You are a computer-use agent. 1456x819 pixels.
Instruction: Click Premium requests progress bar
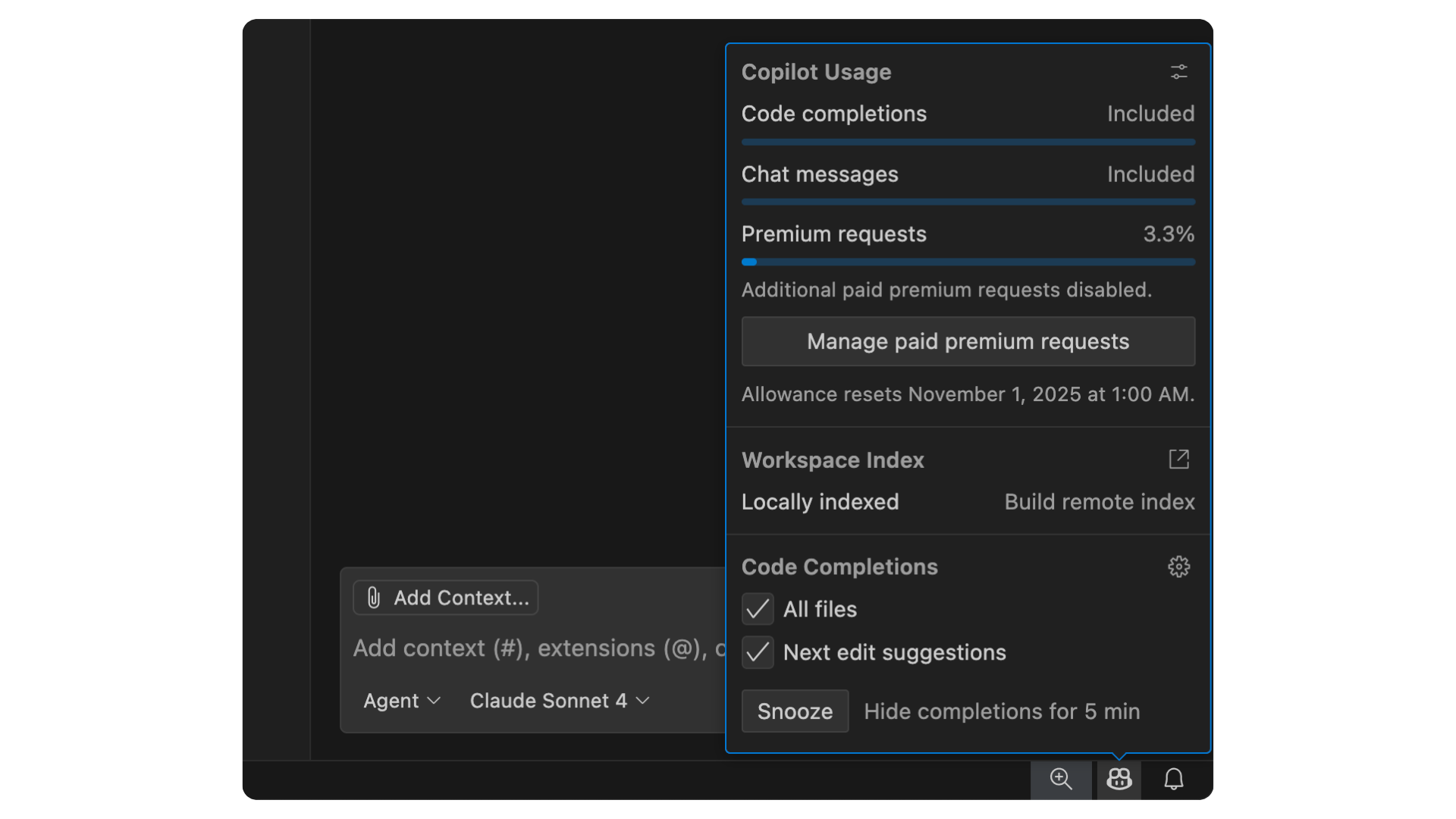click(968, 262)
